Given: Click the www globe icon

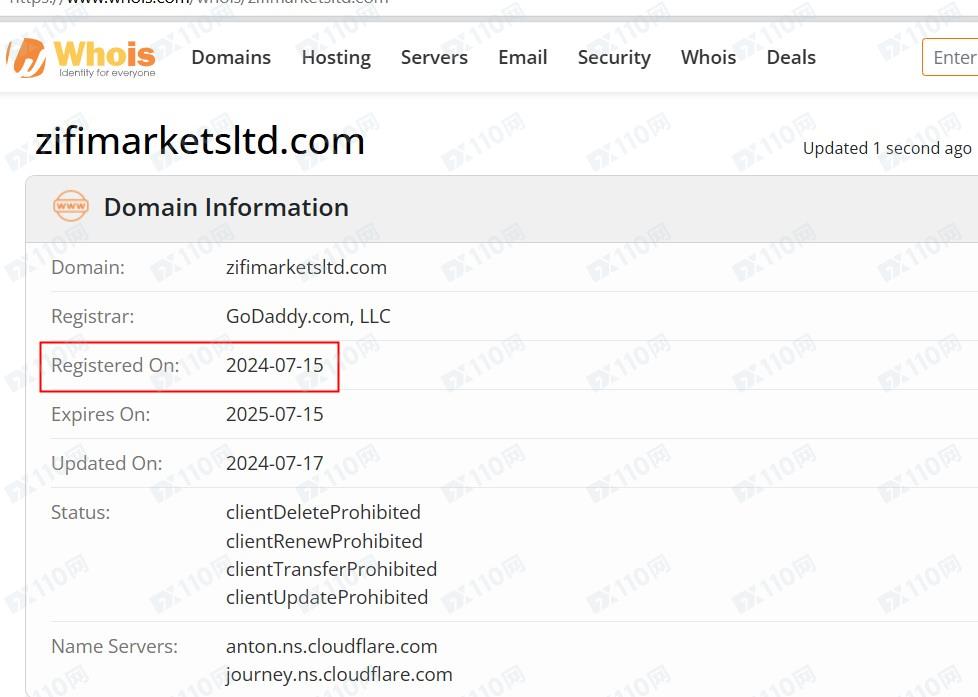Looking at the screenshot, I should 71,207.
